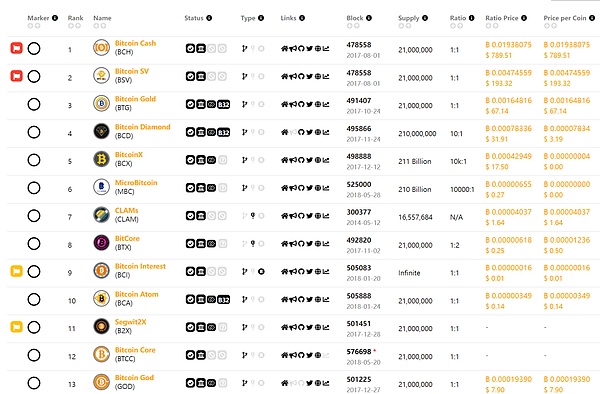Open BitCore's globe explorer icon

click(318, 244)
